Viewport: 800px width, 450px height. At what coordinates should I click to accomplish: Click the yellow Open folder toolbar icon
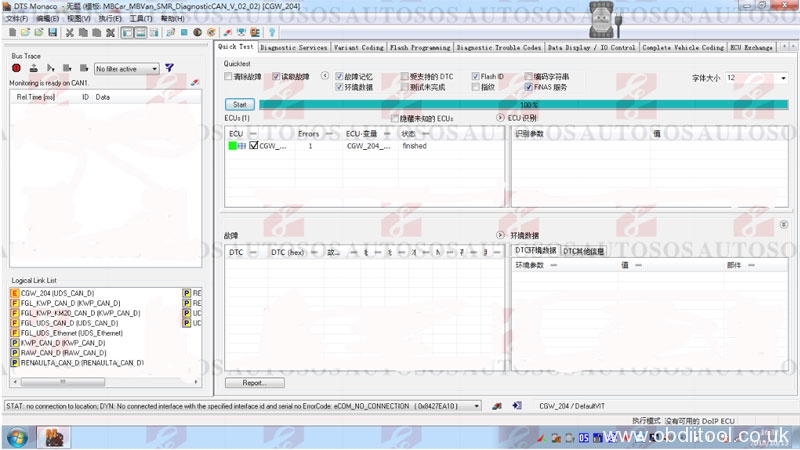click(x=25, y=33)
